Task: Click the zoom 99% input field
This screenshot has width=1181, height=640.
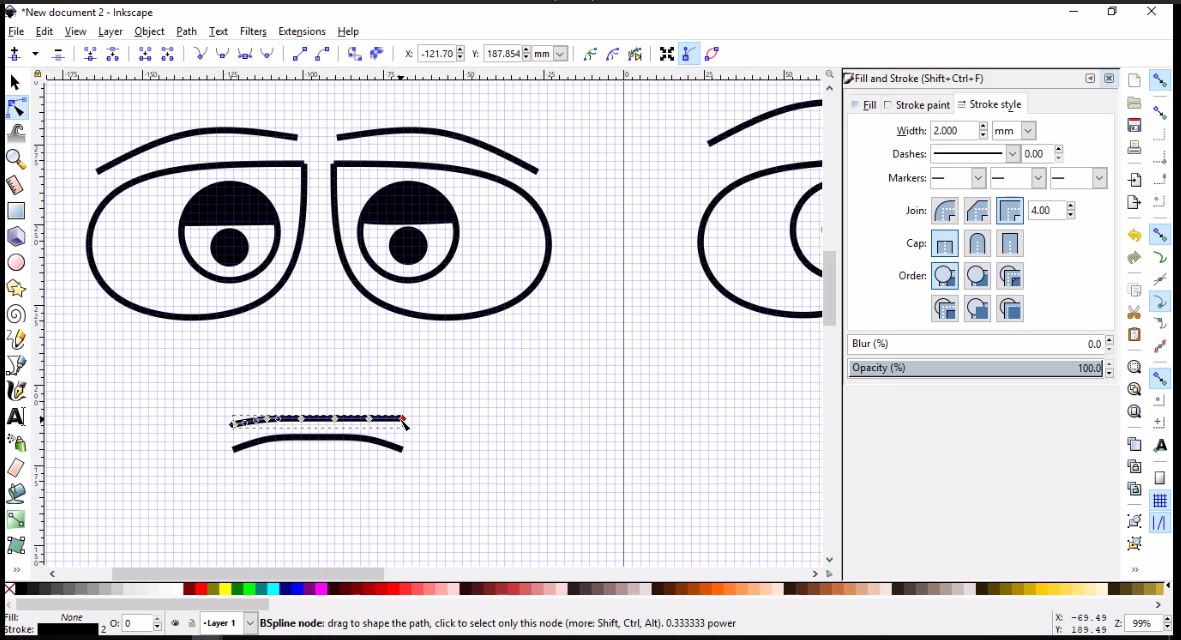Action: pyautogui.click(x=1142, y=623)
